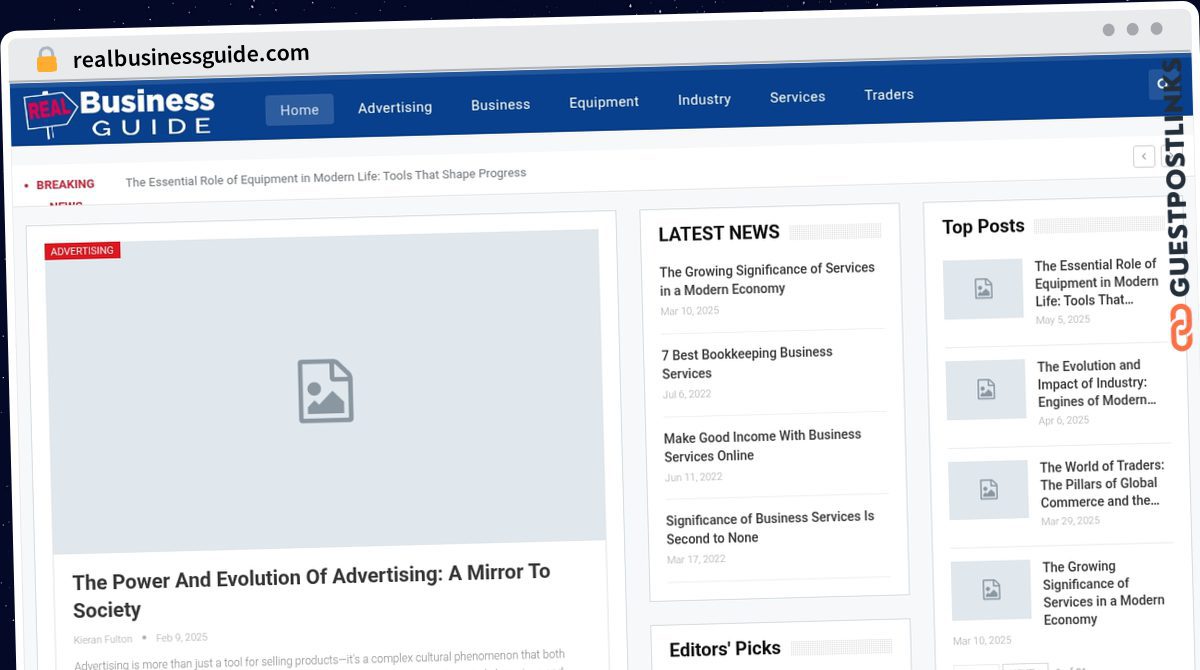Image resolution: width=1200 pixels, height=670 pixels.
Task: Click the realbusinessguide.com address bar URL
Action: click(191, 56)
